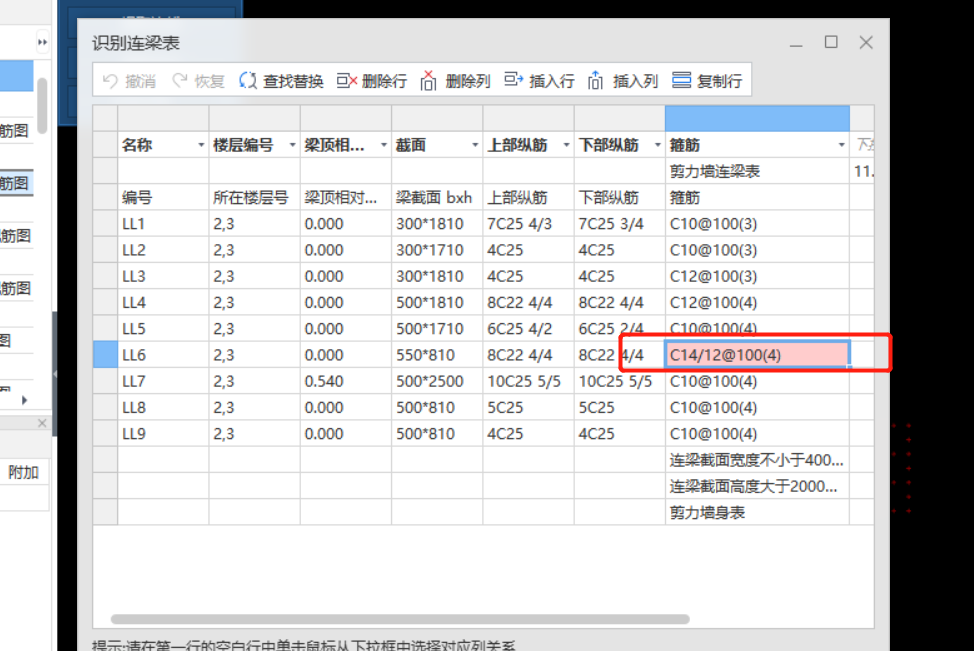Open 下部纵筋 column dropdown
The width and height of the screenshot is (974, 651).
pyautogui.click(x=657, y=145)
